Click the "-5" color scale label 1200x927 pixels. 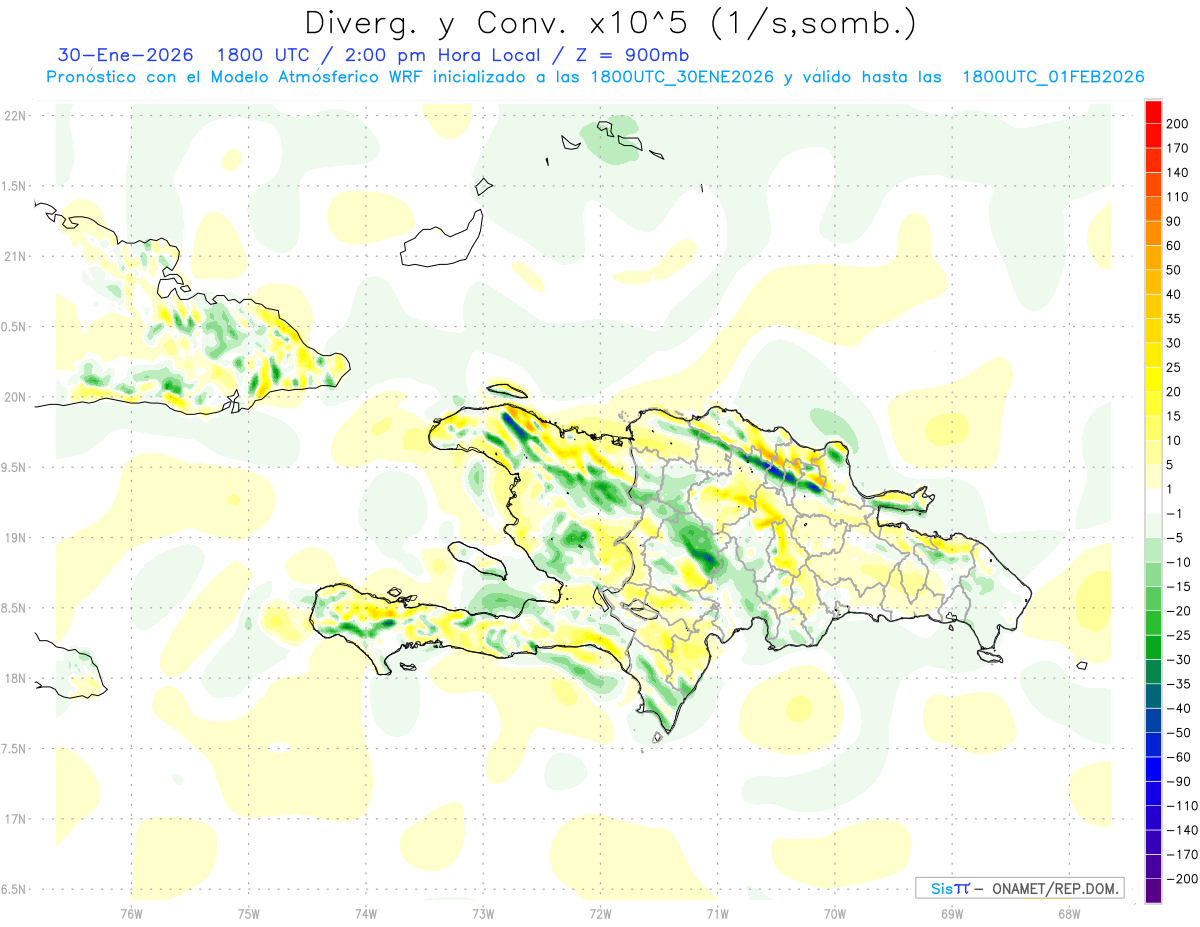click(1175, 538)
